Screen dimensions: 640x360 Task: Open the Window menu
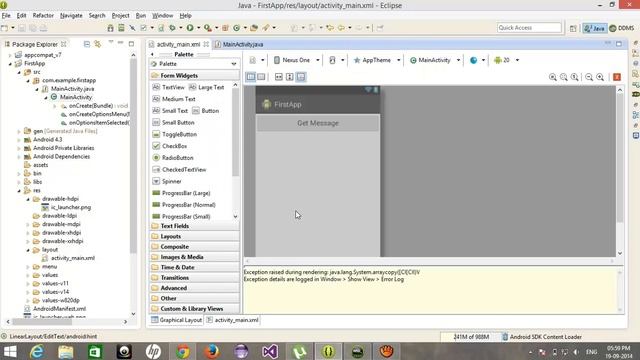(162, 16)
